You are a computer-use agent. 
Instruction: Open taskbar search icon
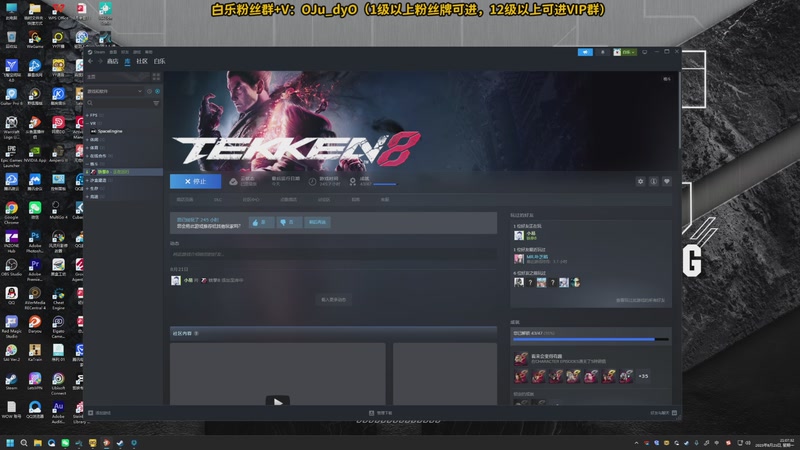click(x=24, y=443)
